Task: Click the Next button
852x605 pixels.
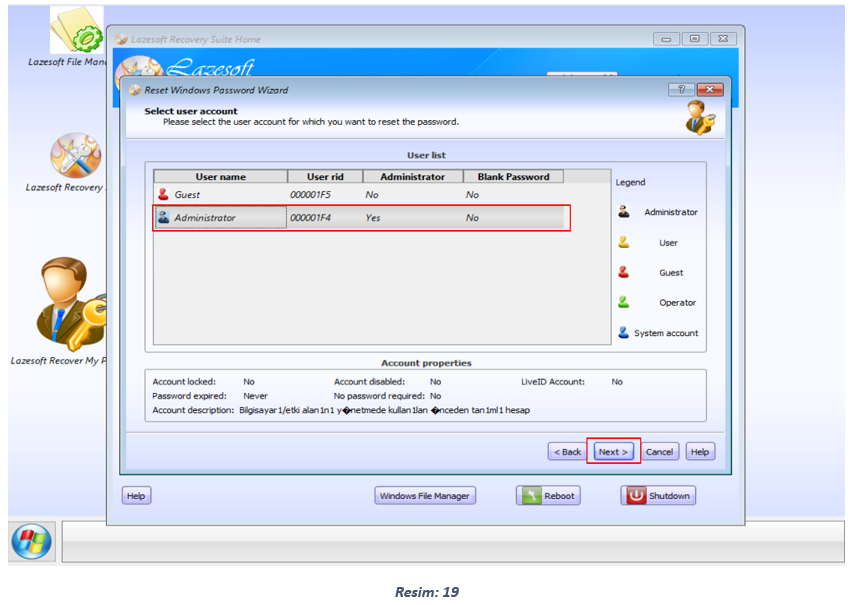Action: (612, 452)
